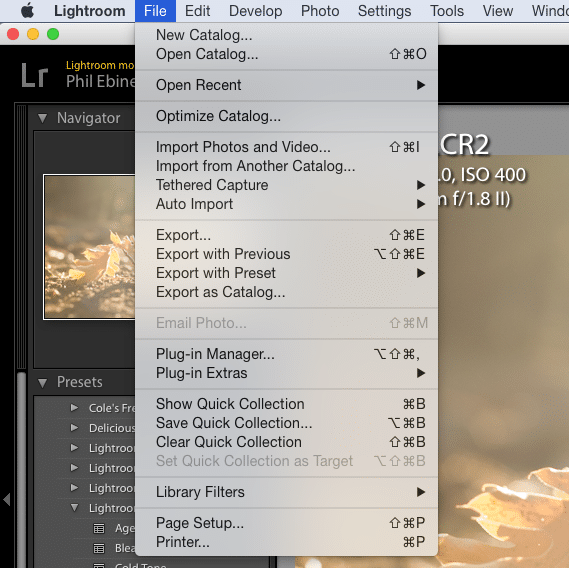The width and height of the screenshot is (569, 568).
Task: Click the Lr Lightroom logo
Action: [34, 75]
